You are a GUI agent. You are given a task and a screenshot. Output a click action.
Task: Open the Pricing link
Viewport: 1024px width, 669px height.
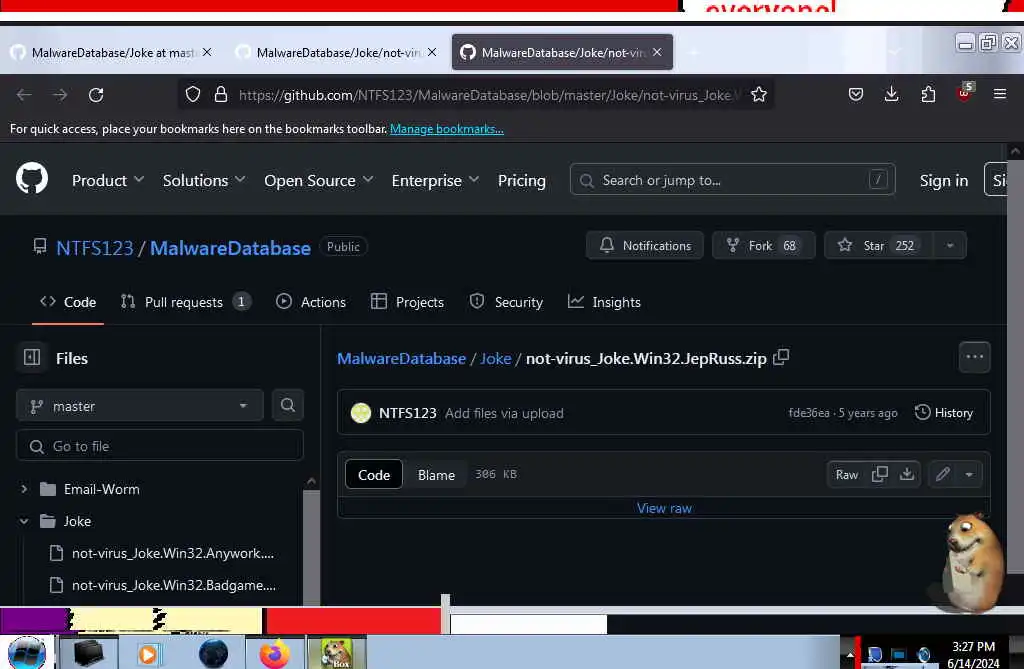(521, 180)
